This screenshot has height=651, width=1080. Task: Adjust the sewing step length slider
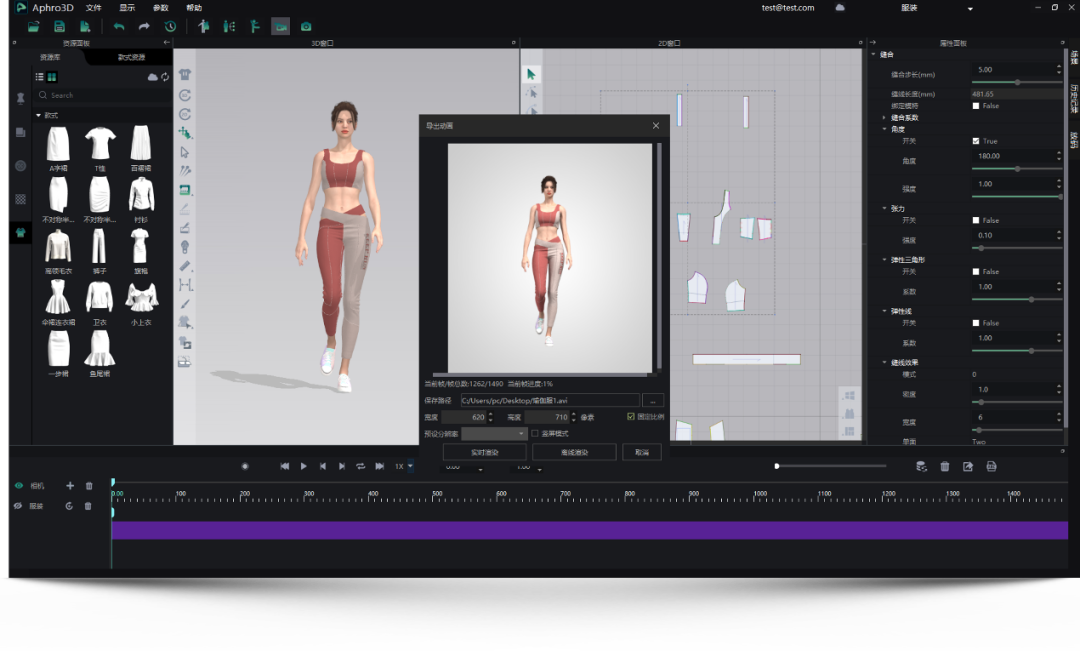pos(1017,82)
